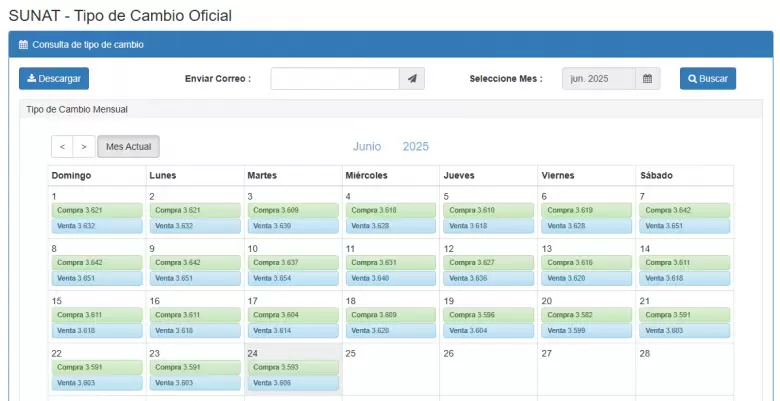This screenshot has height=401, width=780.
Task: Select Compra 3.593 on day 24
Action: [x=293, y=368]
